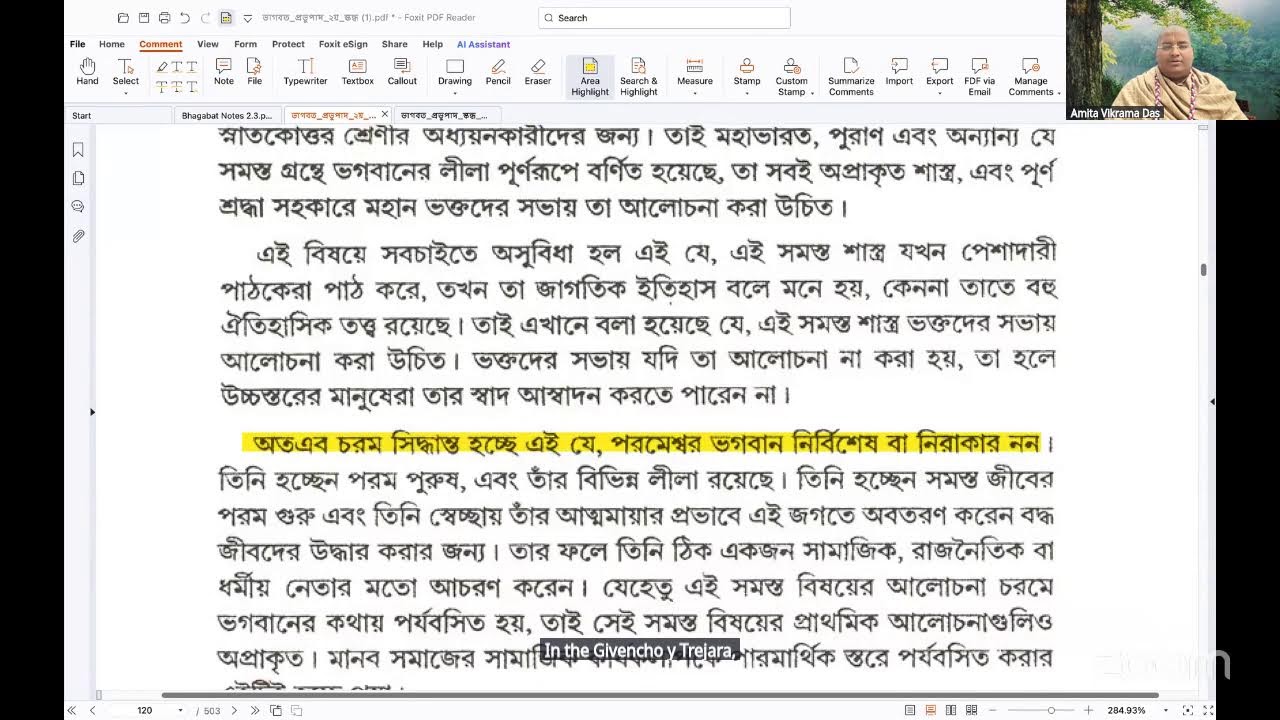
Task: Open the Select tool dropdown
Action: 126,93
